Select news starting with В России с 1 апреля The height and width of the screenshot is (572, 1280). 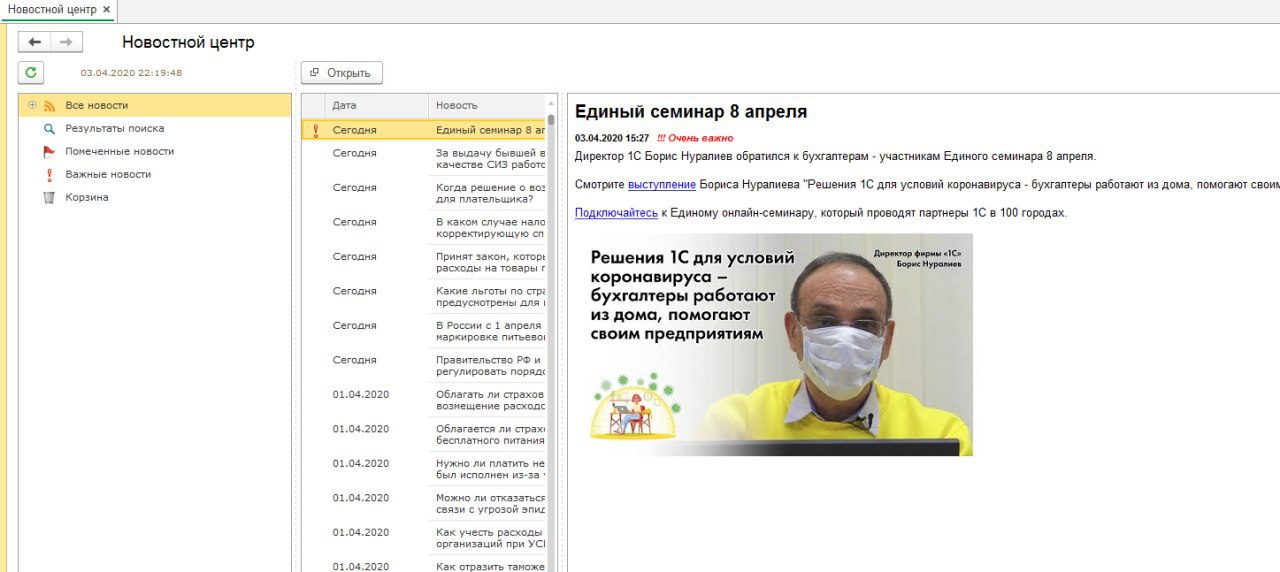[424, 331]
